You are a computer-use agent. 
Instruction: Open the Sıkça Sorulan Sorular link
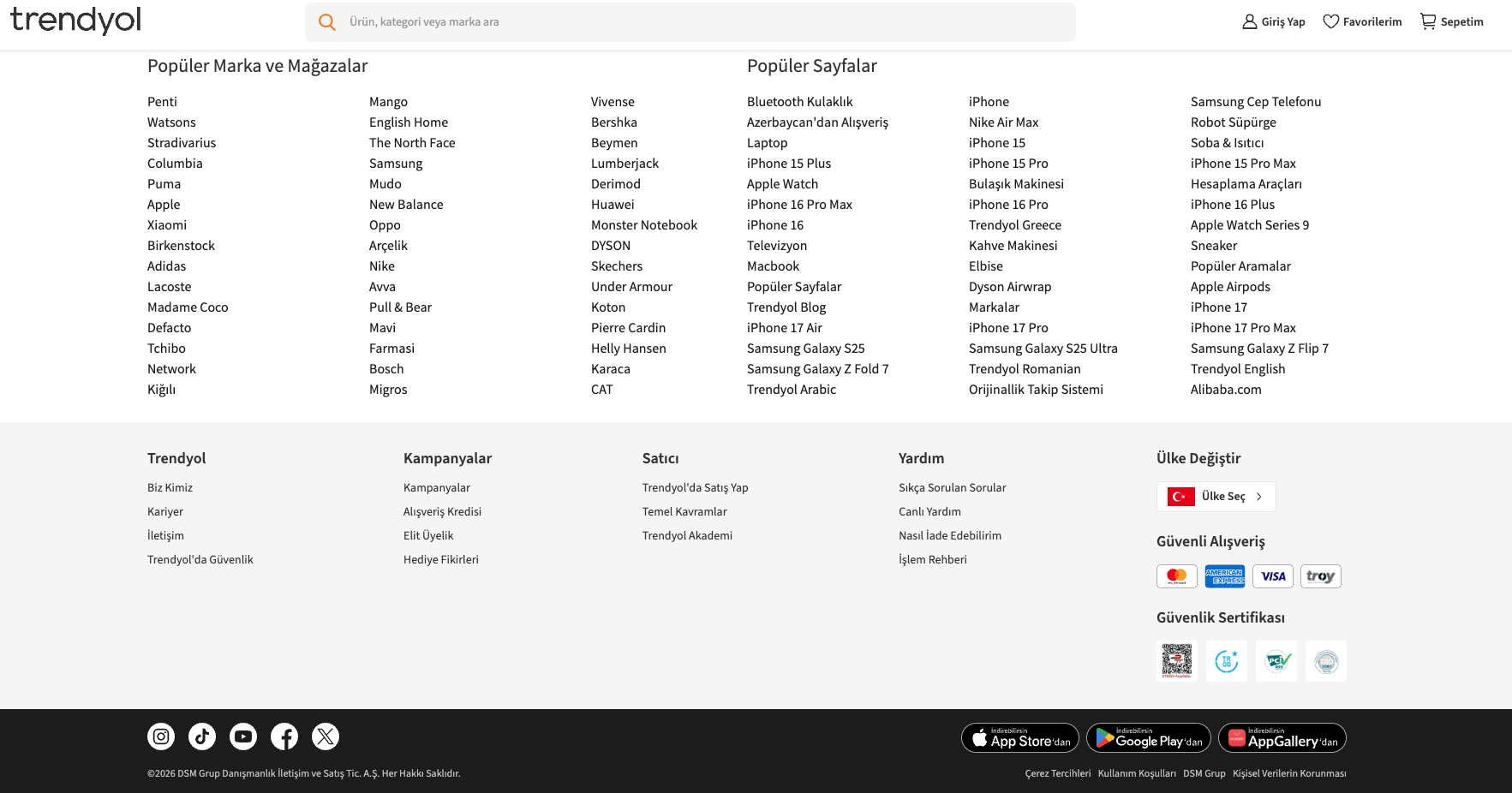point(953,488)
